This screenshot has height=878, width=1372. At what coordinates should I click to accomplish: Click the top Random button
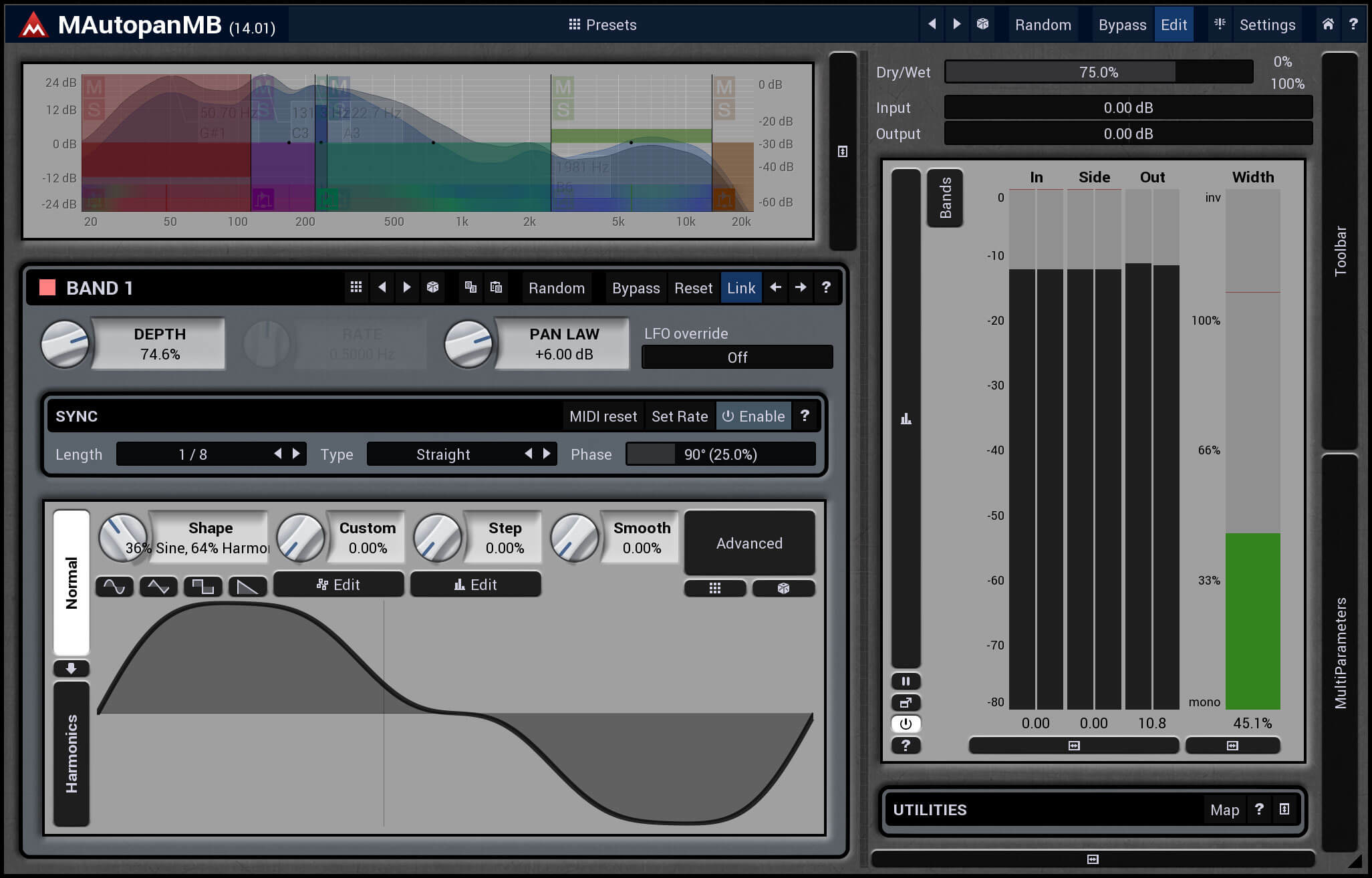(1043, 25)
